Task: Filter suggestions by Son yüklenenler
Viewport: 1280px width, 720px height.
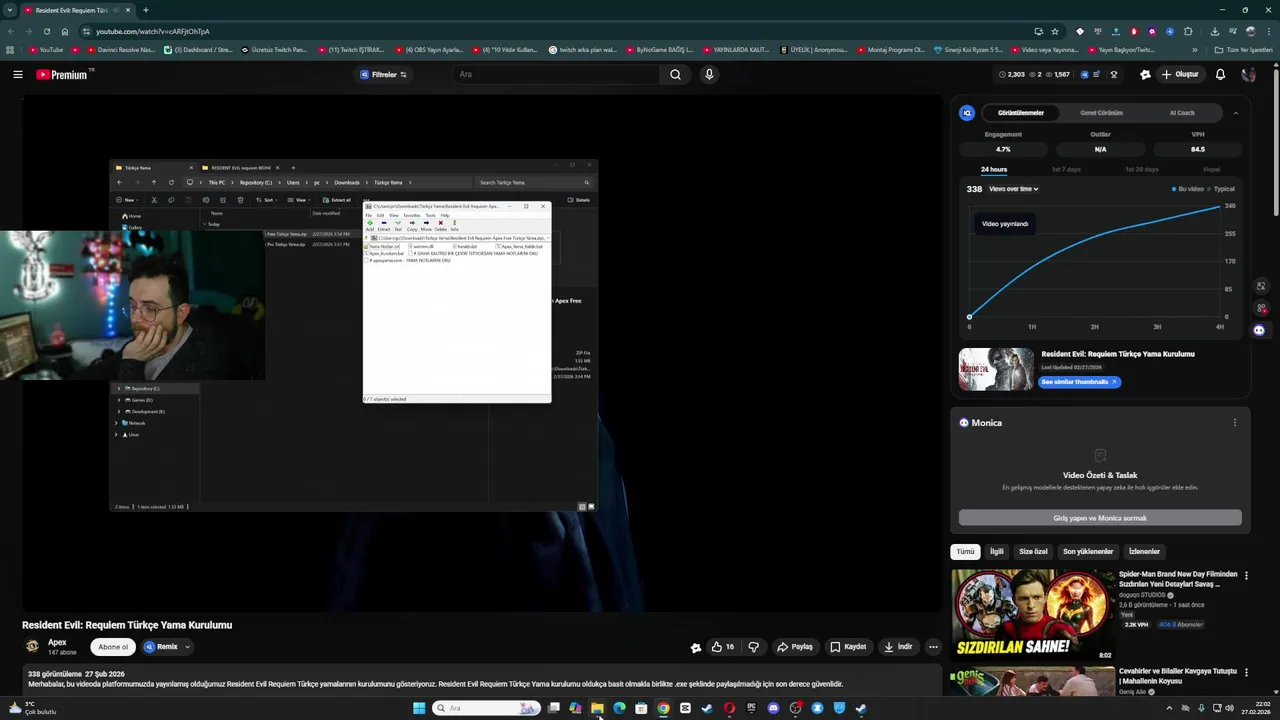Action: [1088, 552]
